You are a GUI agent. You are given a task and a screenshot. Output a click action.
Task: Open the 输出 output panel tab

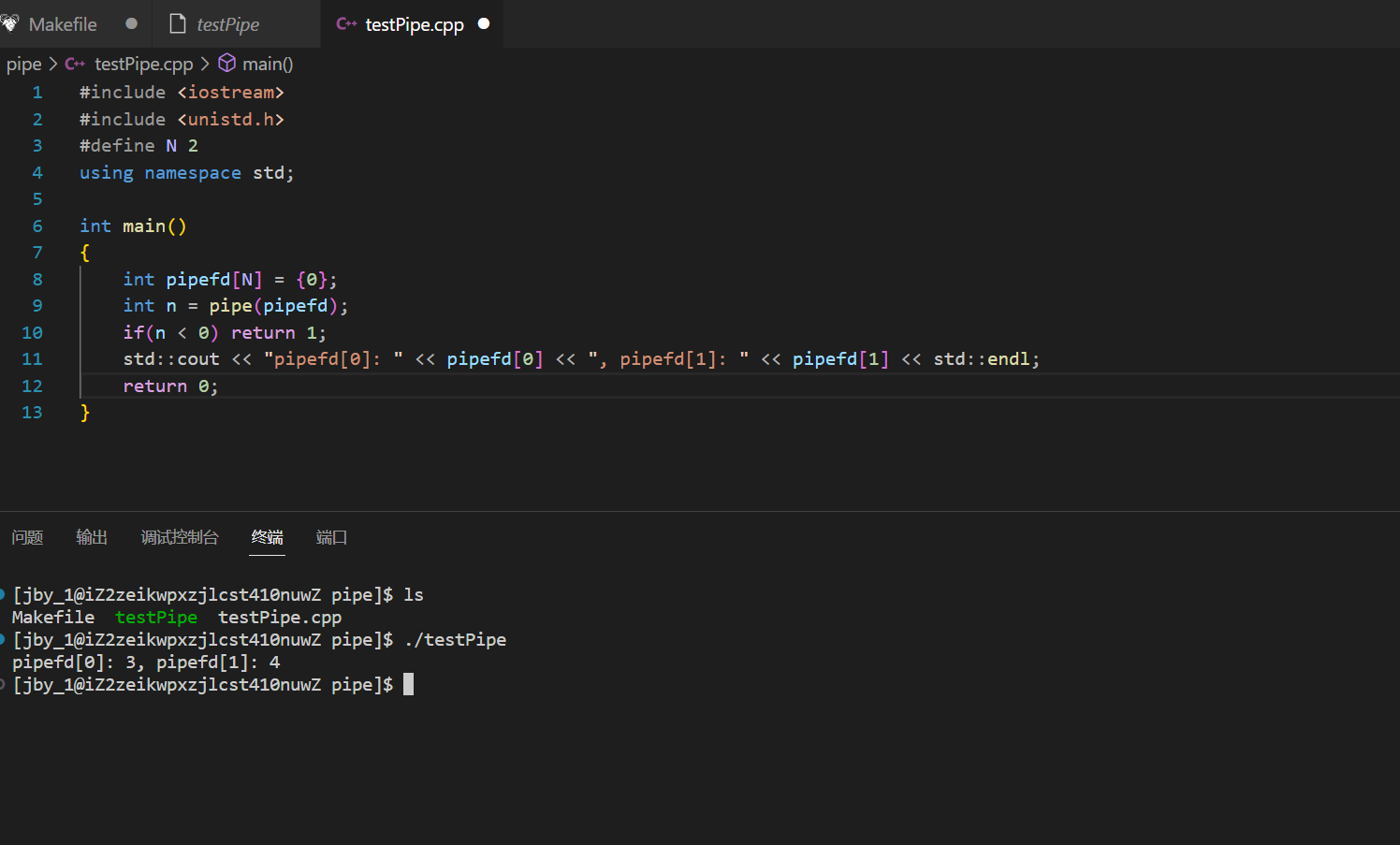click(x=92, y=537)
